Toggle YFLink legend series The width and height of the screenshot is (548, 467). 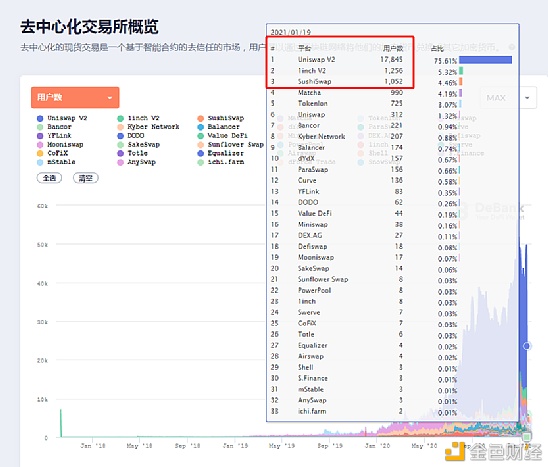[54, 135]
